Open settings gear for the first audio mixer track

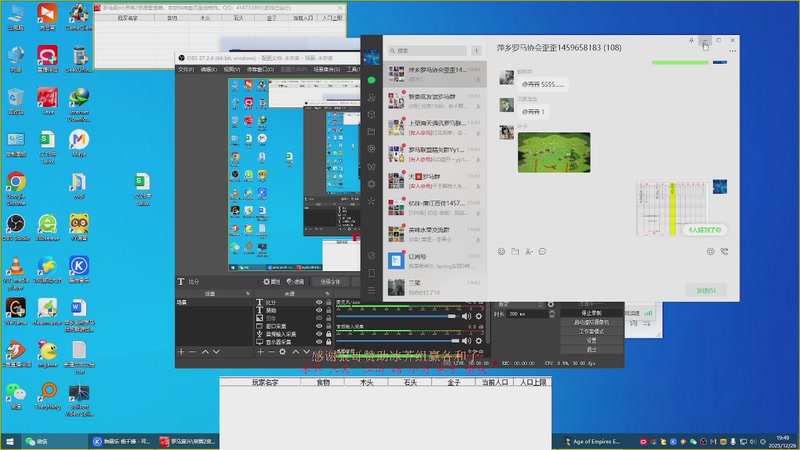tap(479, 316)
